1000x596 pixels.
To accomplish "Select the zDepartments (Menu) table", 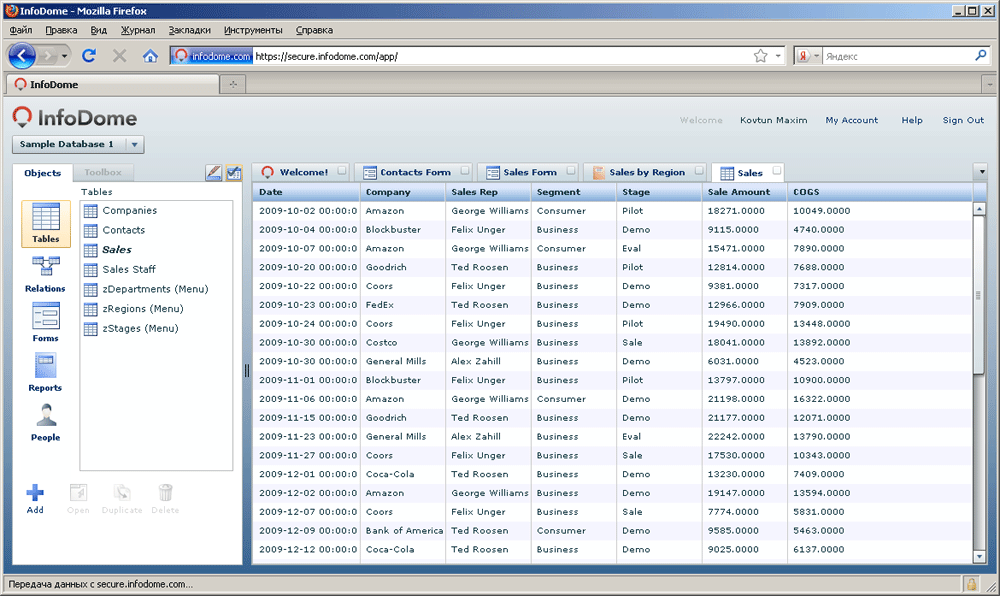I will [x=155, y=289].
